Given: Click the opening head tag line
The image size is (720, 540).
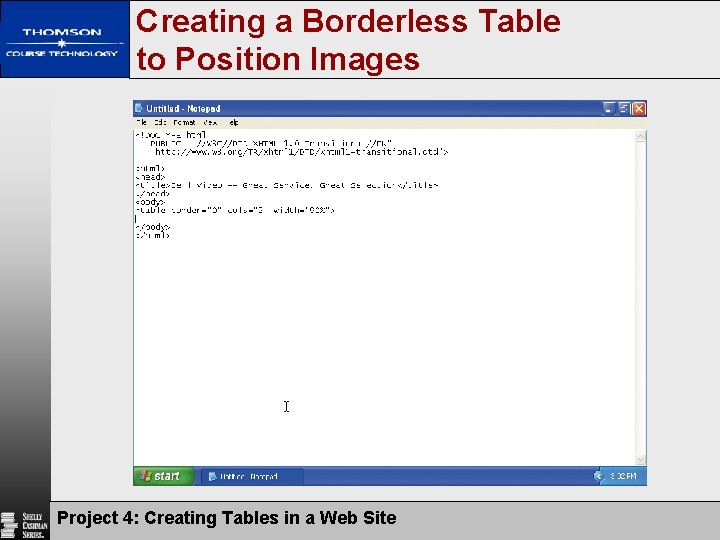Looking at the screenshot, I should click(x=151, y=177).
